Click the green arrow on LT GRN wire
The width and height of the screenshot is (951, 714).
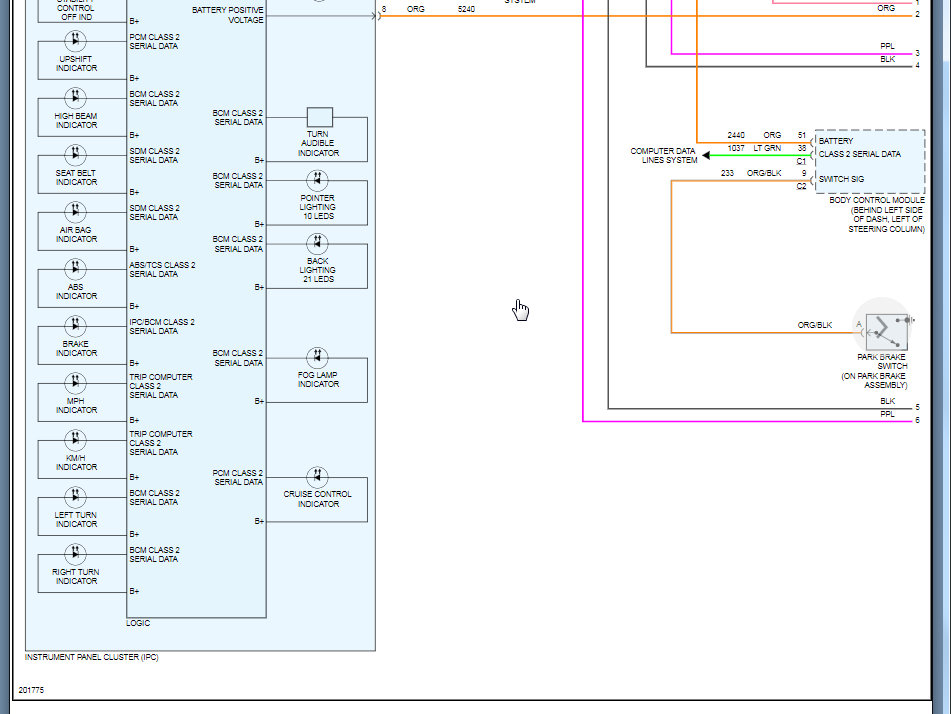(707, 155)
